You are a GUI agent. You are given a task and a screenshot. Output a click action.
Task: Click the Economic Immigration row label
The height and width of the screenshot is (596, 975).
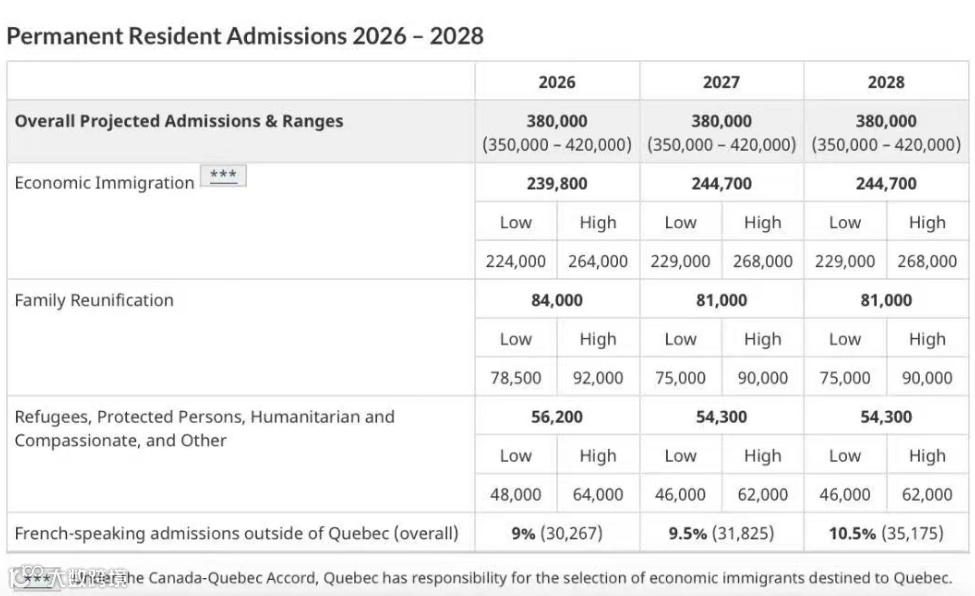(x=104, y=183)
